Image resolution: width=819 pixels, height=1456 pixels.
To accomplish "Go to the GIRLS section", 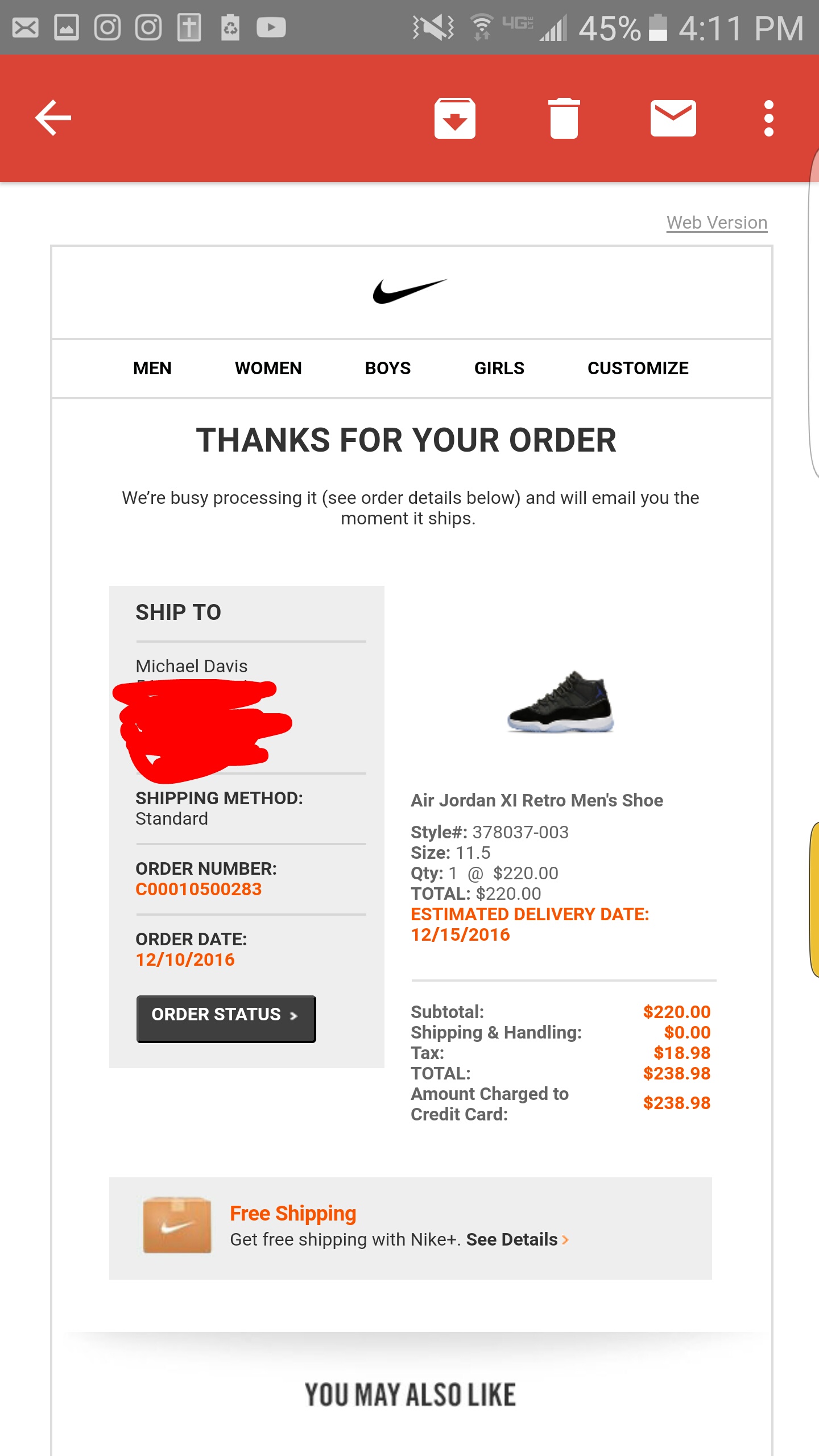I will tap(499, 368).
